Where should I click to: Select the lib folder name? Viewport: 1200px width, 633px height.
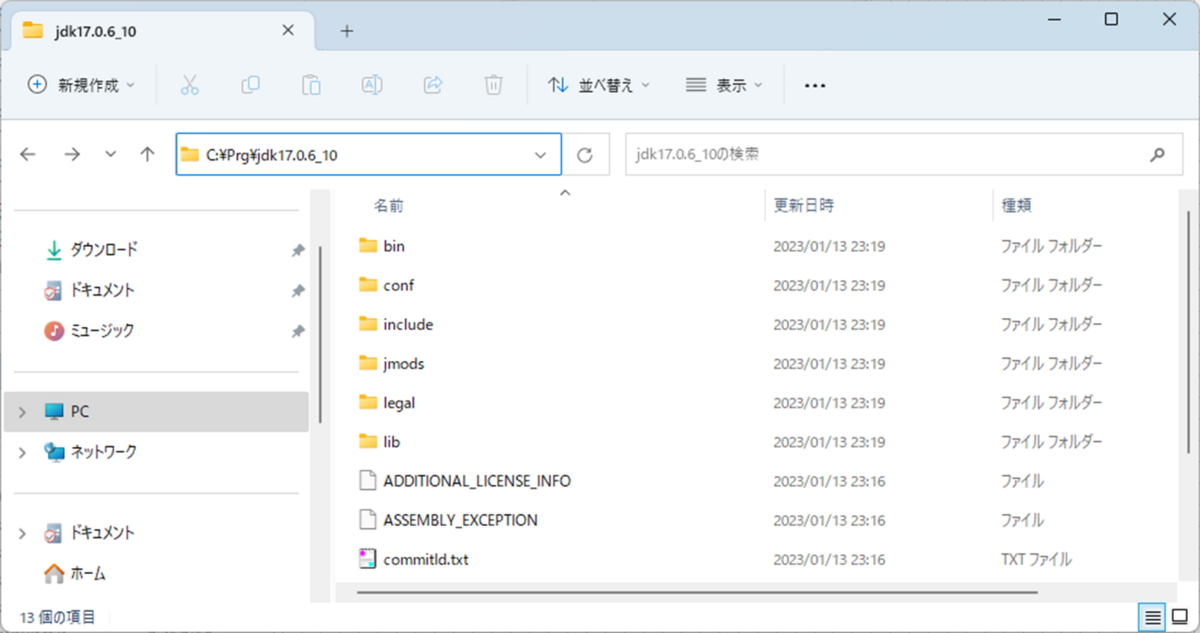coord(392,442)
